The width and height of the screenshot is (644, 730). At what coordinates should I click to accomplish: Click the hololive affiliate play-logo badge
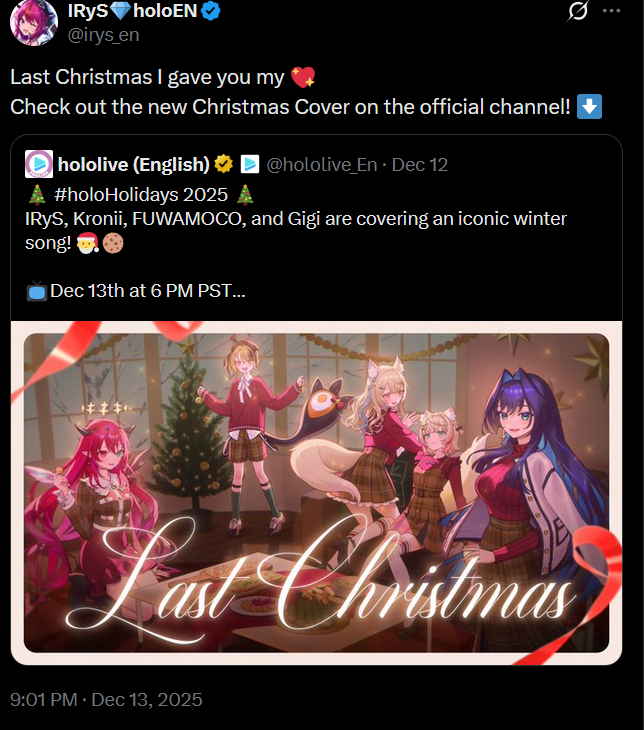[x=250, y=164]
